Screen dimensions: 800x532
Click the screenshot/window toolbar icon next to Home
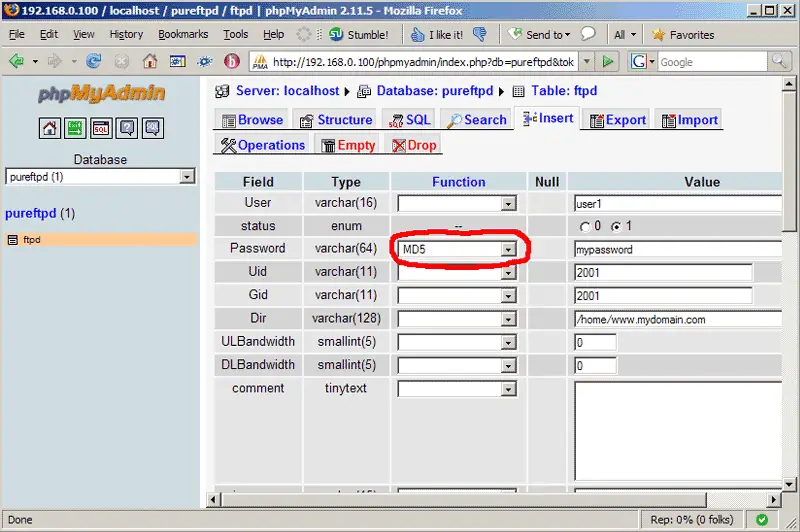click(178, 62)
